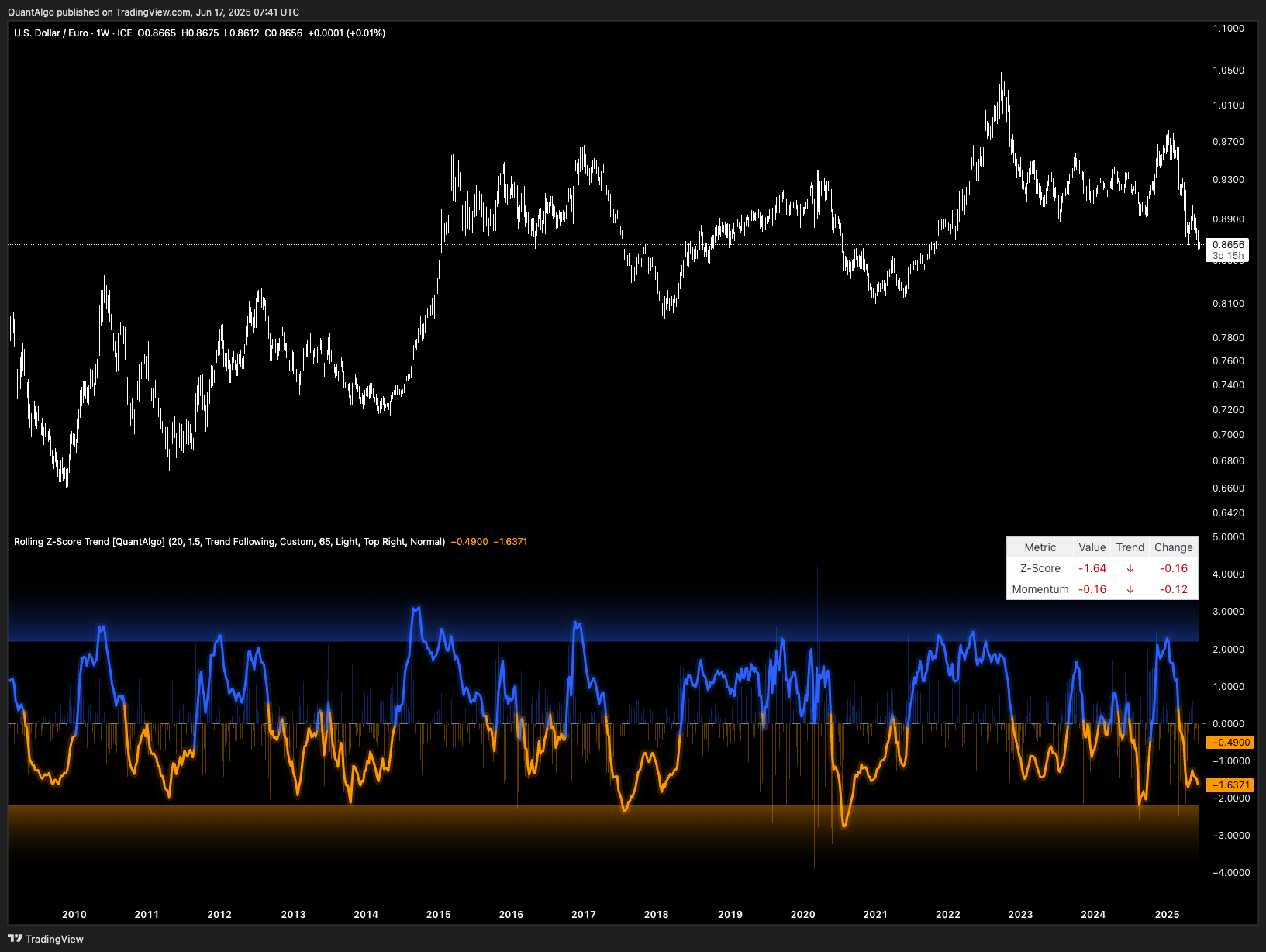Click the 1W timeframe label in chart header
The image size is (1266, 952).
(x=103, y=33)
